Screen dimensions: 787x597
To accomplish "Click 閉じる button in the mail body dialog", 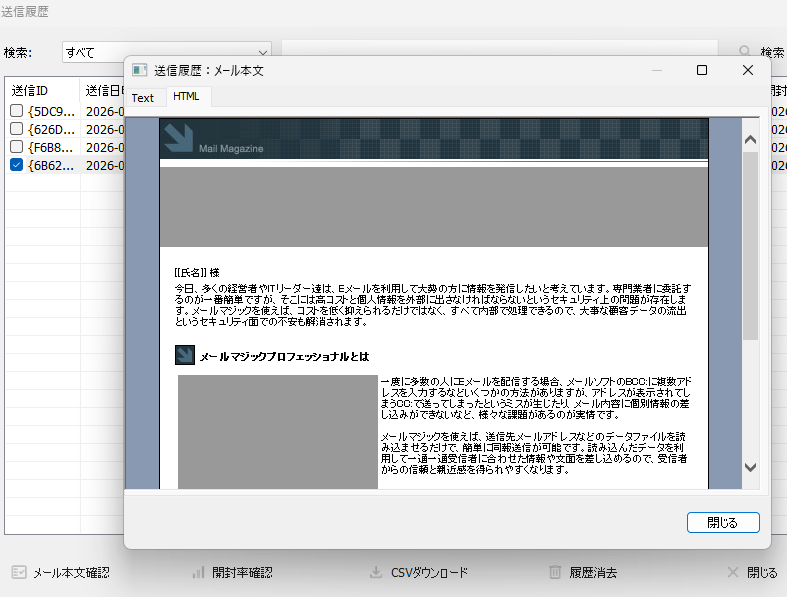I will [x=723, y=522].
